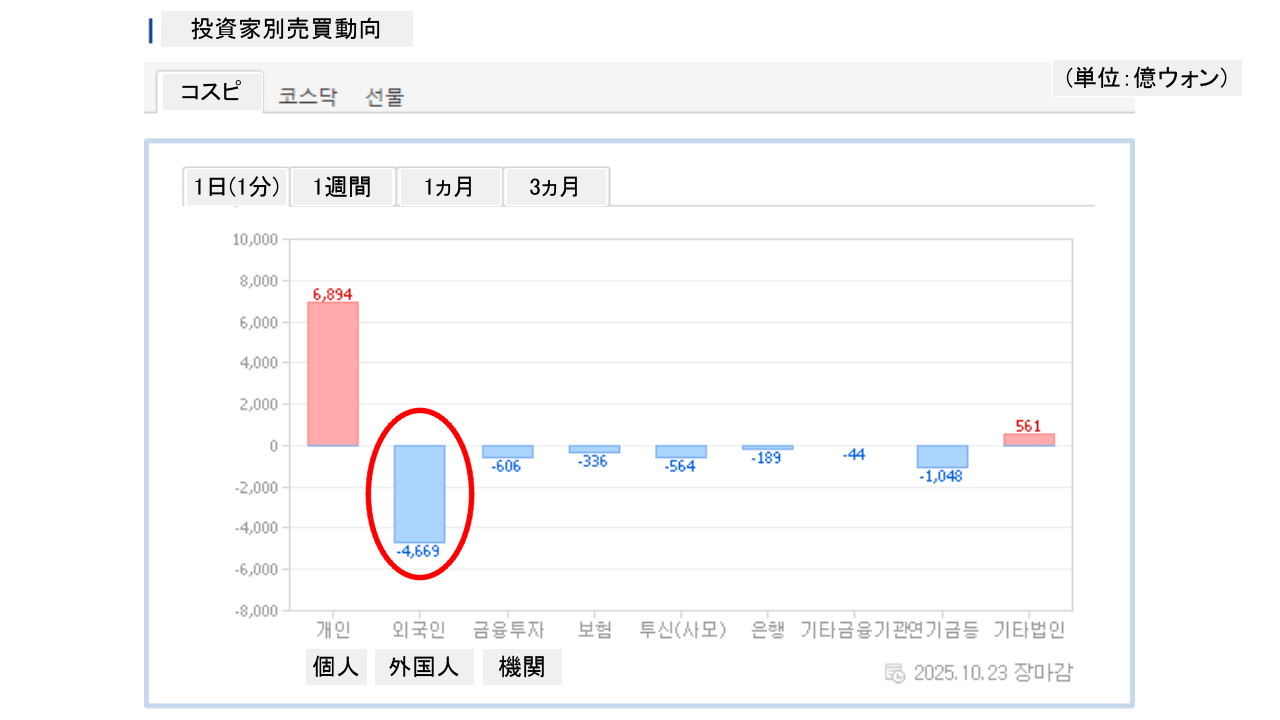Click the 보험 bar labeled -336

click(x=594, y=449)
